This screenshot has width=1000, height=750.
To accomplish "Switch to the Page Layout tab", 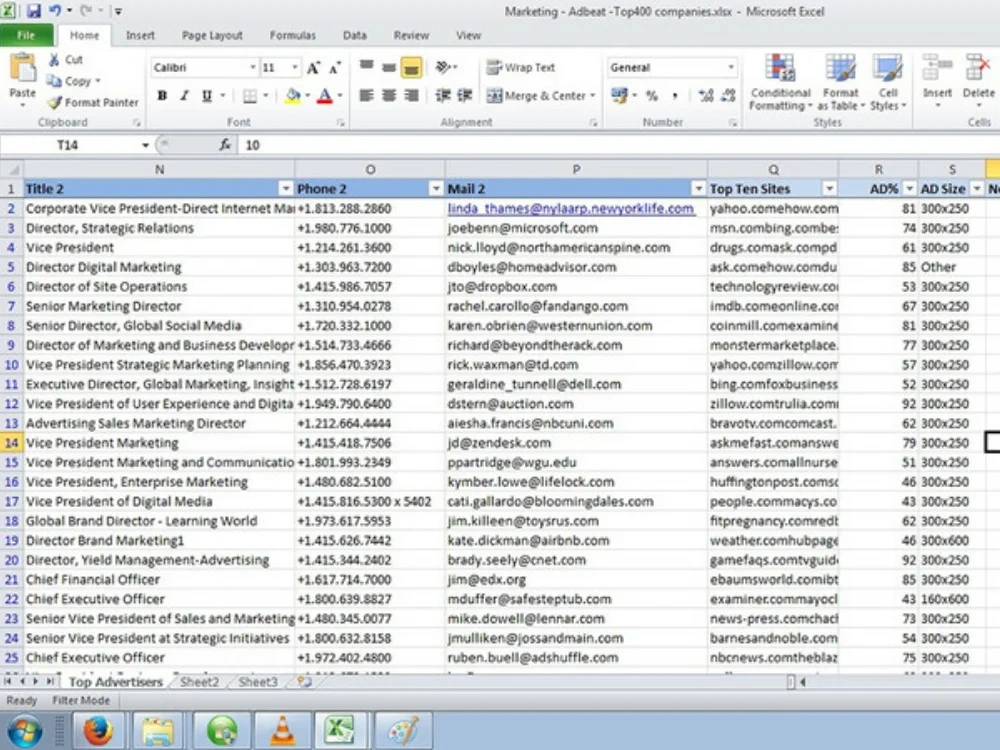I will [x=212, y=36].
